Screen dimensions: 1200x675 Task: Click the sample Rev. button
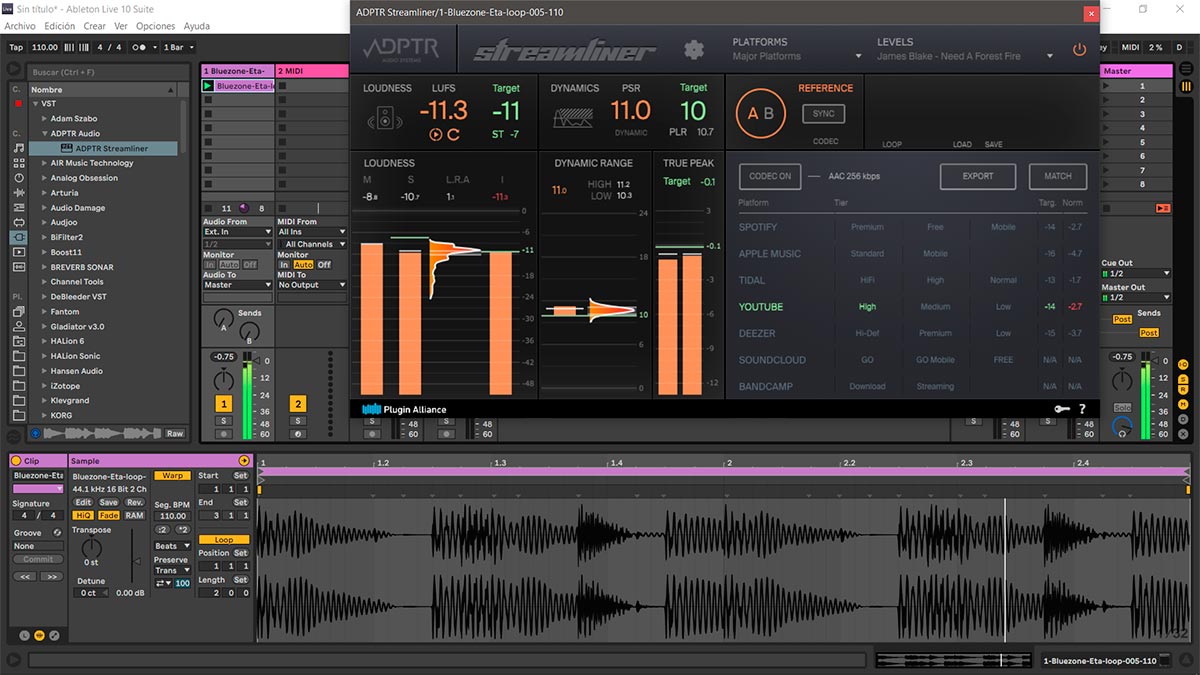[134, 502]
